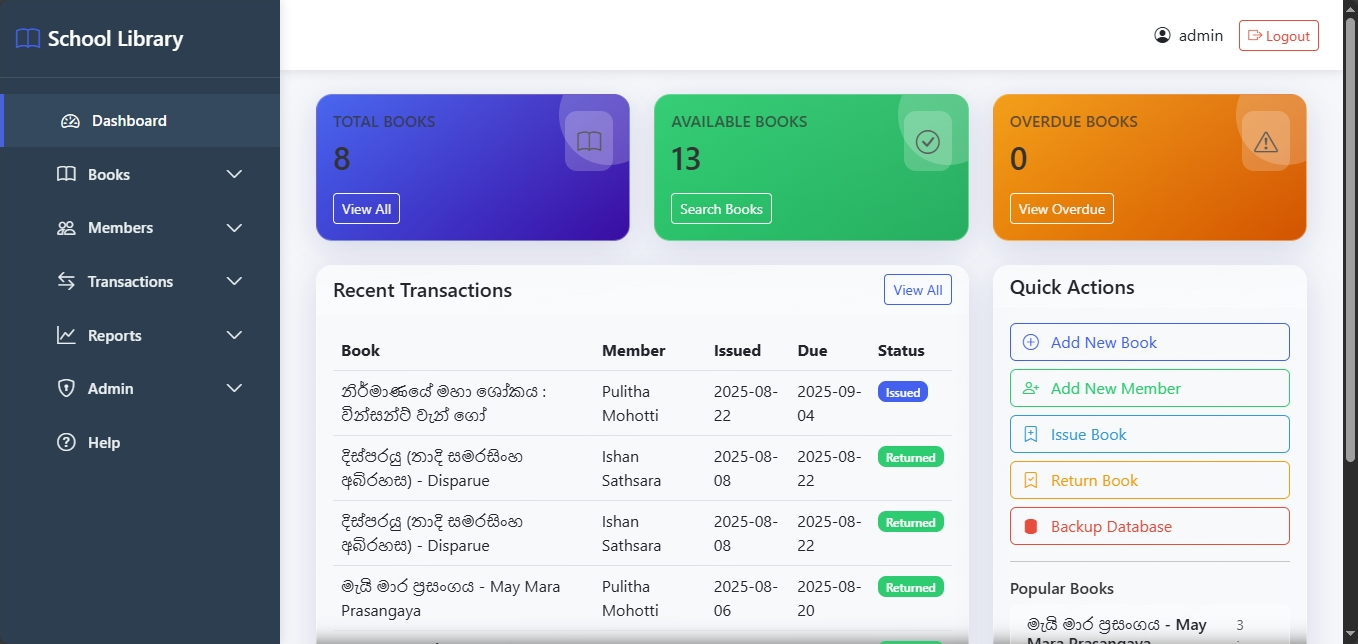Image resolution: width=1358 pixels, height=644 pixels.
Task: Select the Dashboard speedometer icon
Action: 69,120
